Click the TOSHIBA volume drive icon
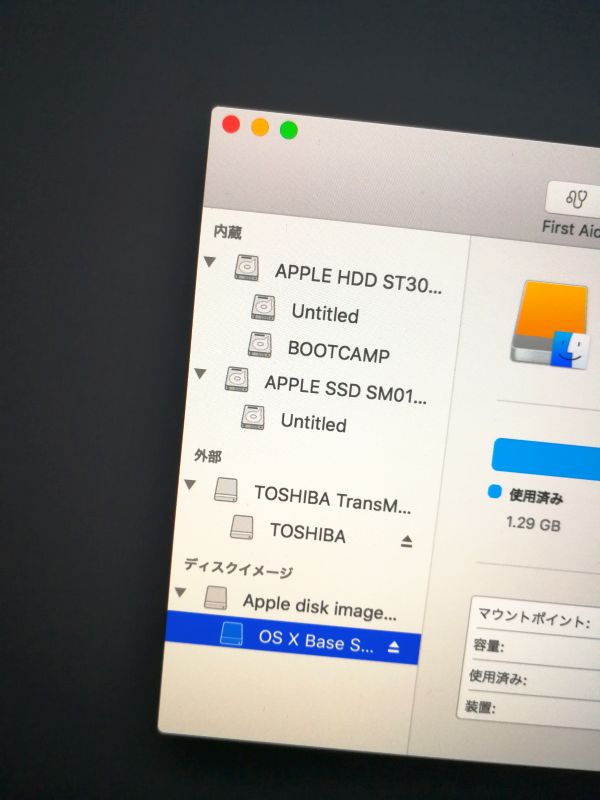 (242, 527)
